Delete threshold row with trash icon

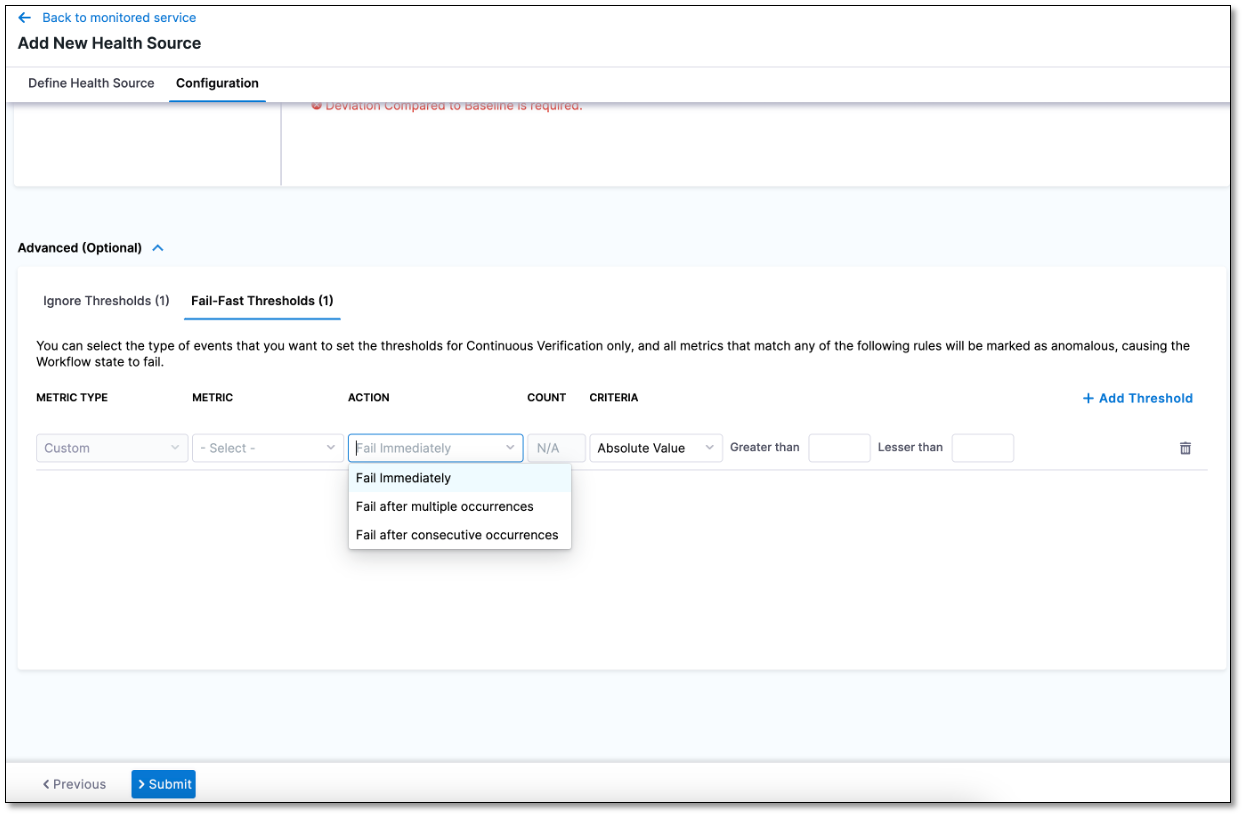pos(1185,448)
